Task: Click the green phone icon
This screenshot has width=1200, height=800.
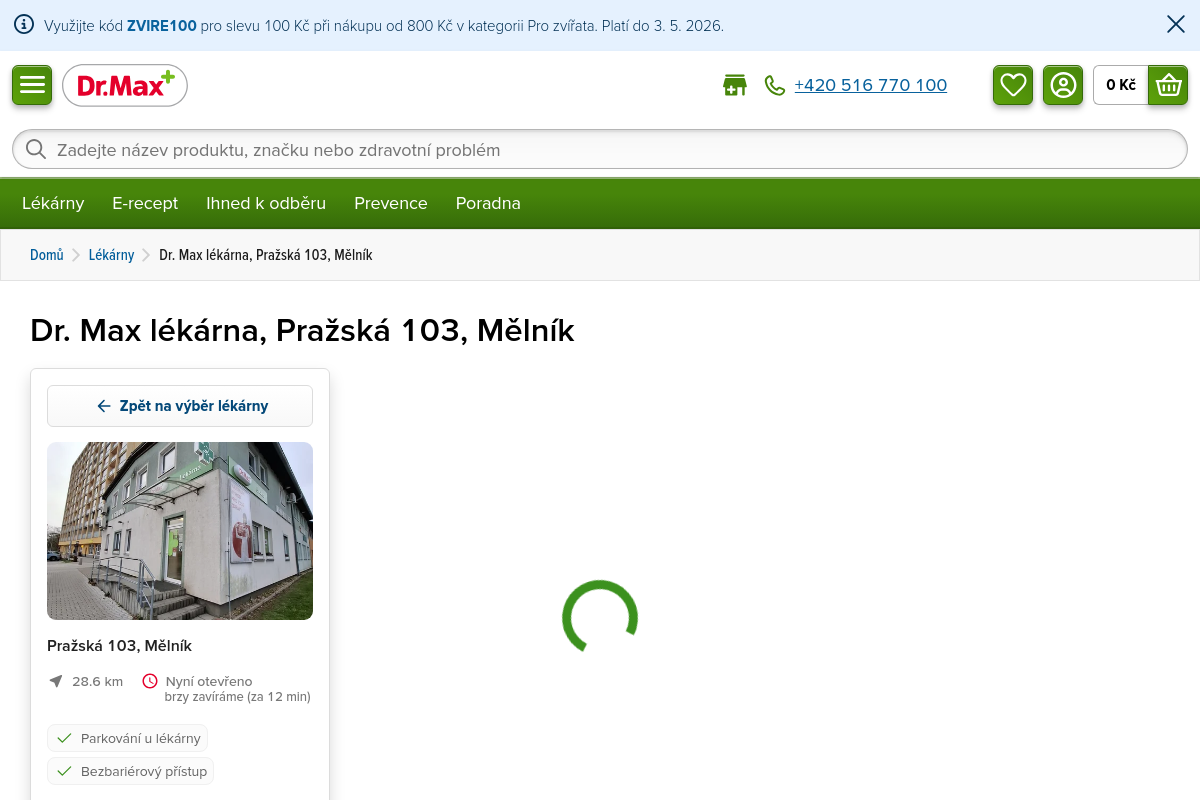Action: pyautogui.click(x=774, y=85)
